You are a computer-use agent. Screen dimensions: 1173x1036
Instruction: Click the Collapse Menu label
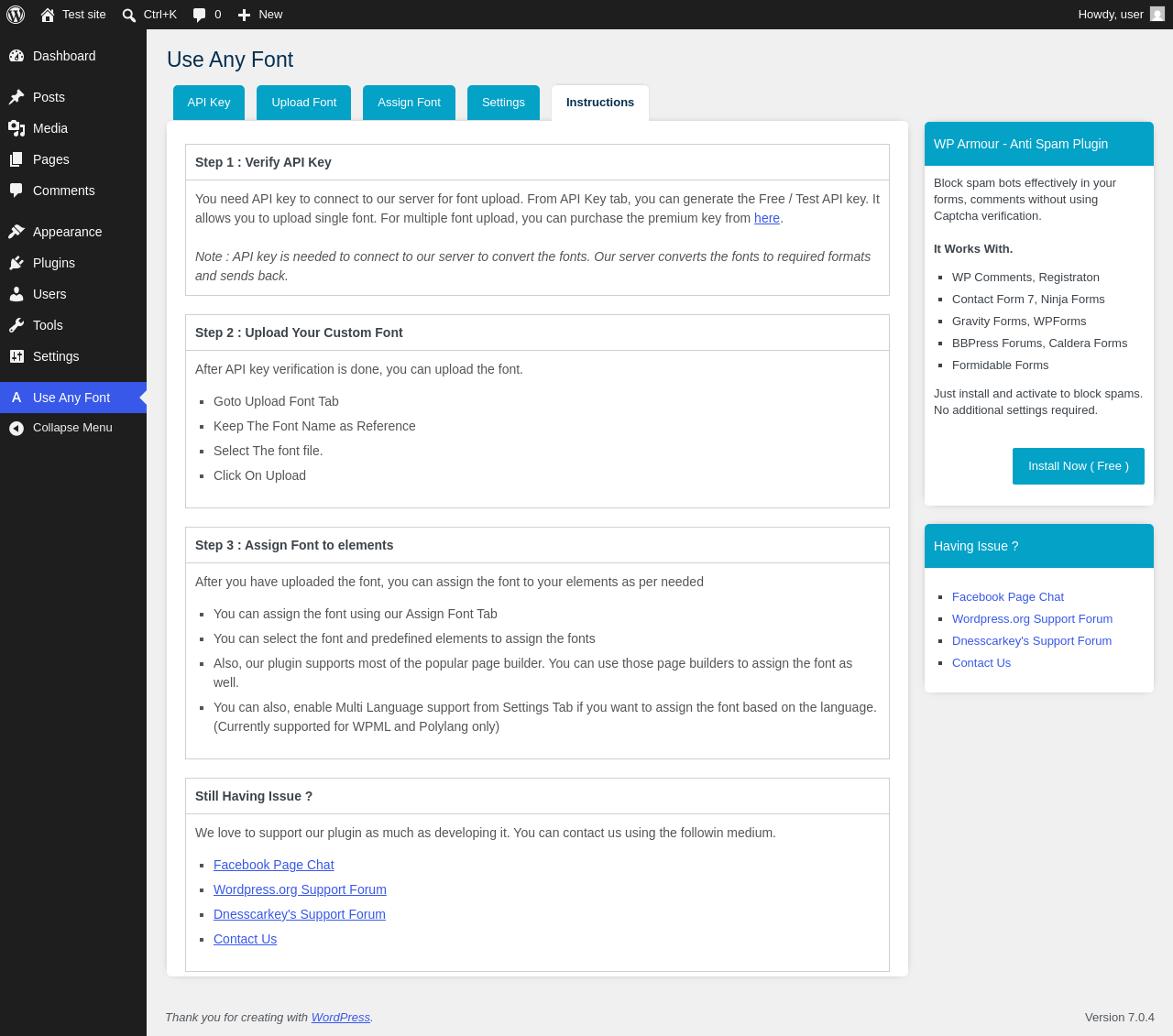click(72, 428)
